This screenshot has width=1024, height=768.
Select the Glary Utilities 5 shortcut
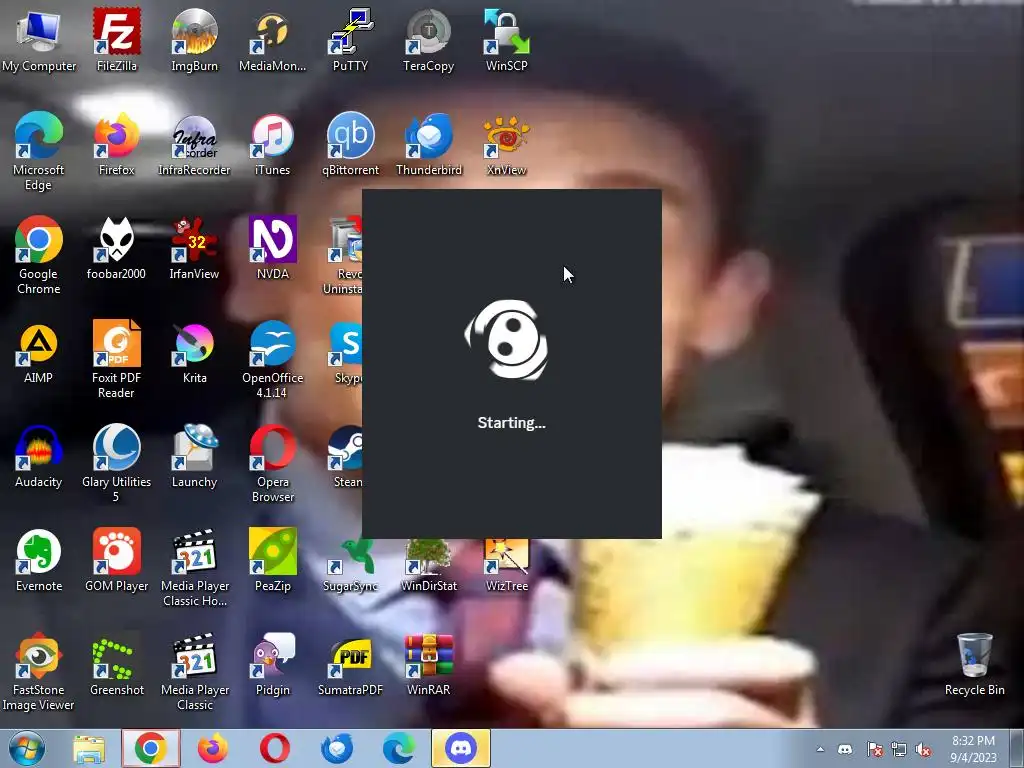coord(117,463)
